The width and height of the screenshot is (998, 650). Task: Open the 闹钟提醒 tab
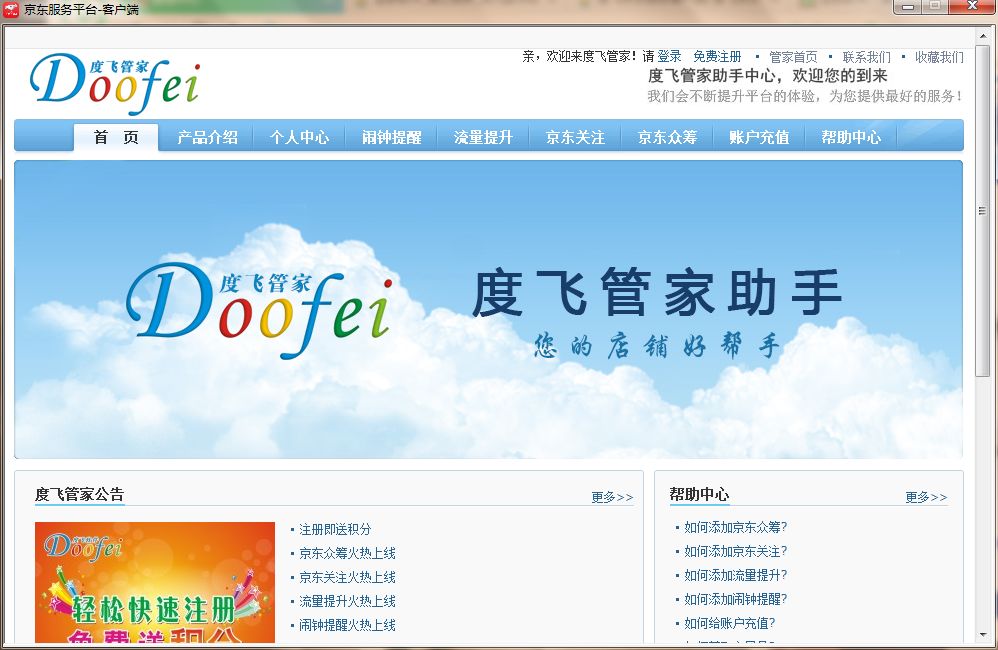pyautogui.click(x=390, y=137)
